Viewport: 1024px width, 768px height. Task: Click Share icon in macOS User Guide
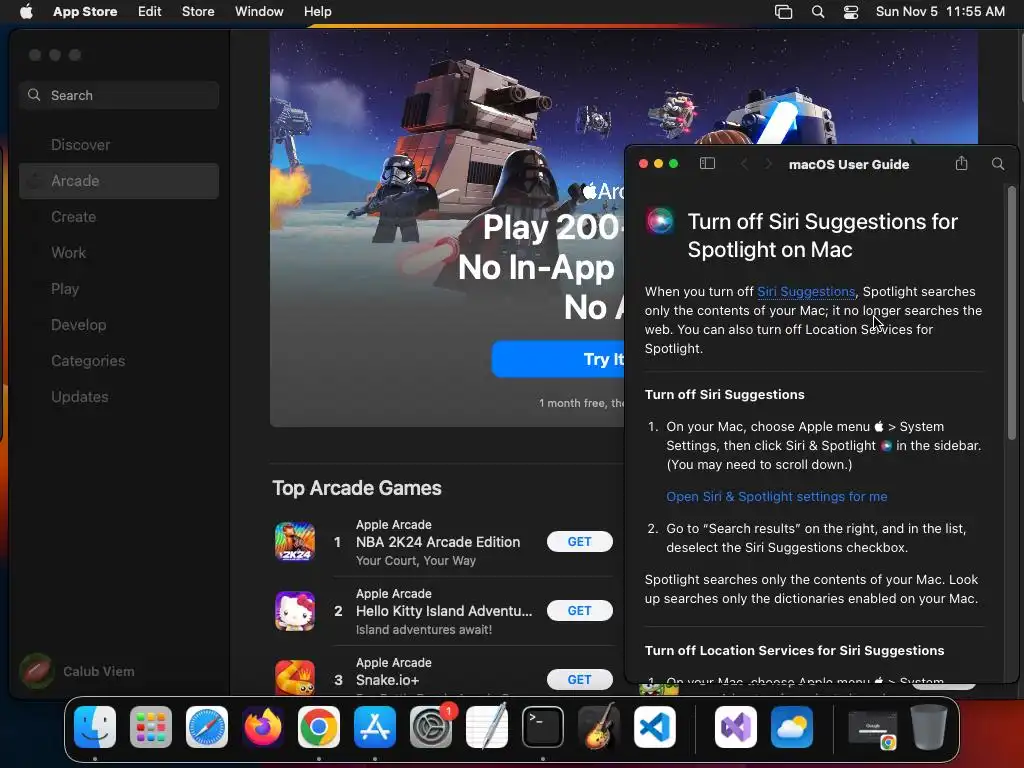tap(961, 163)
